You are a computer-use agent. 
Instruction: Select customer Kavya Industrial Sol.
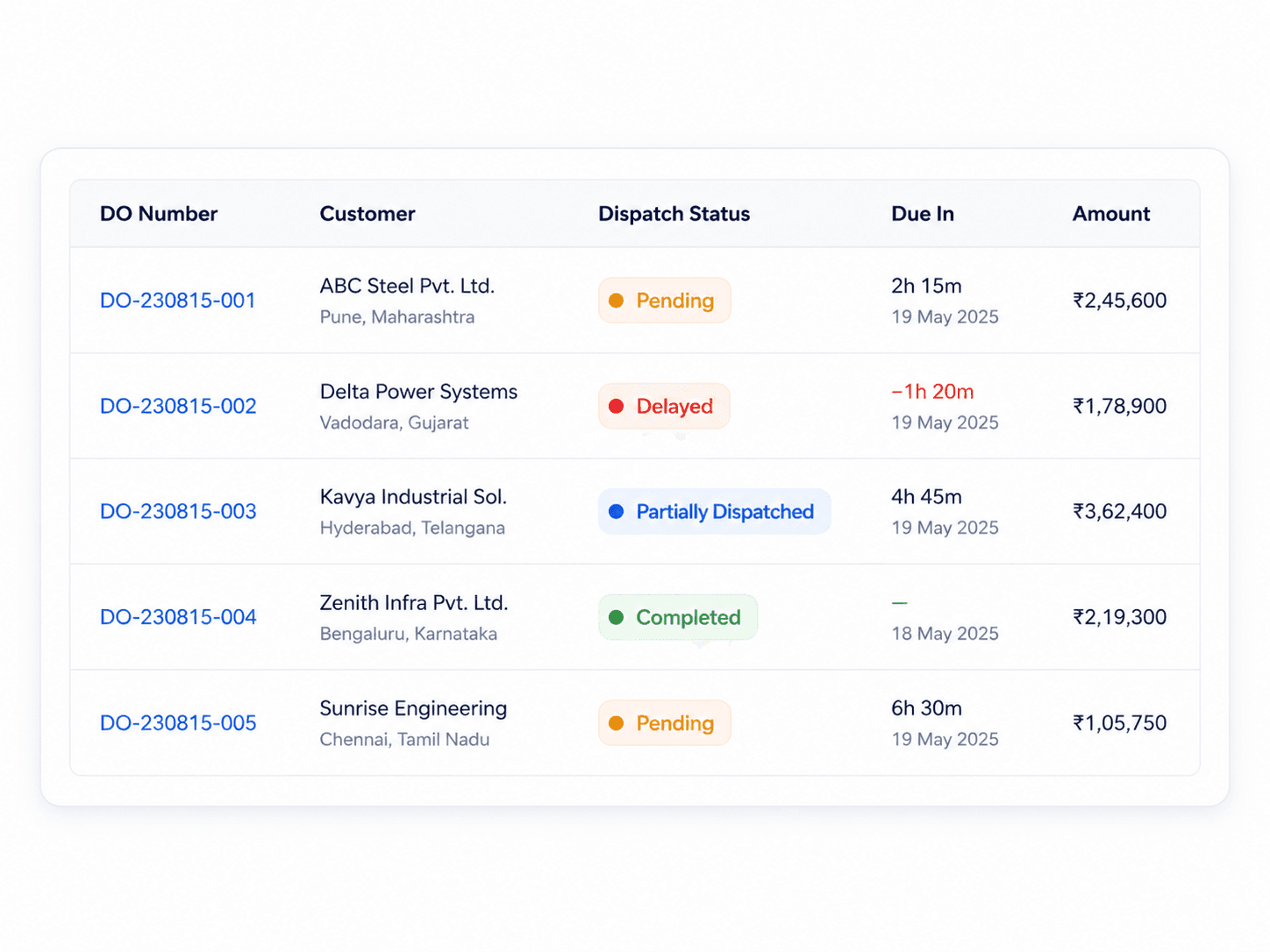pos(413,497)
